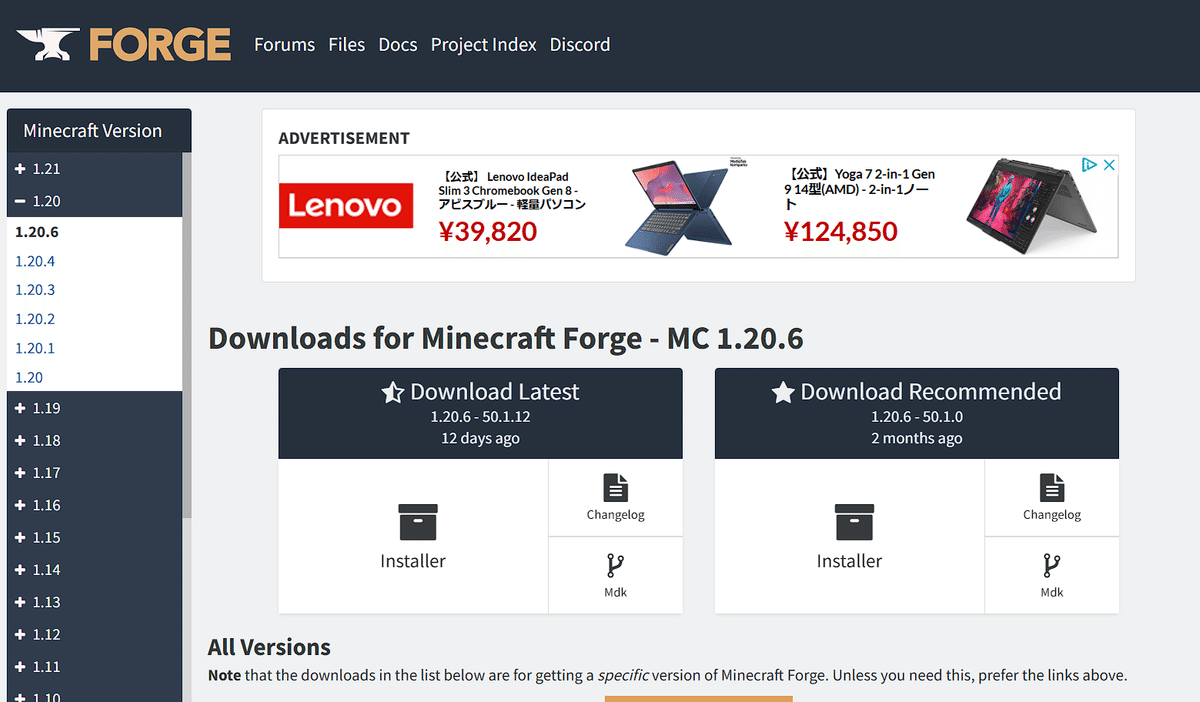The height and width of the screenshot is (702, 1200).
Task: Click Mdk branch icon under Download Recommended
Action: pos(1052,566)
